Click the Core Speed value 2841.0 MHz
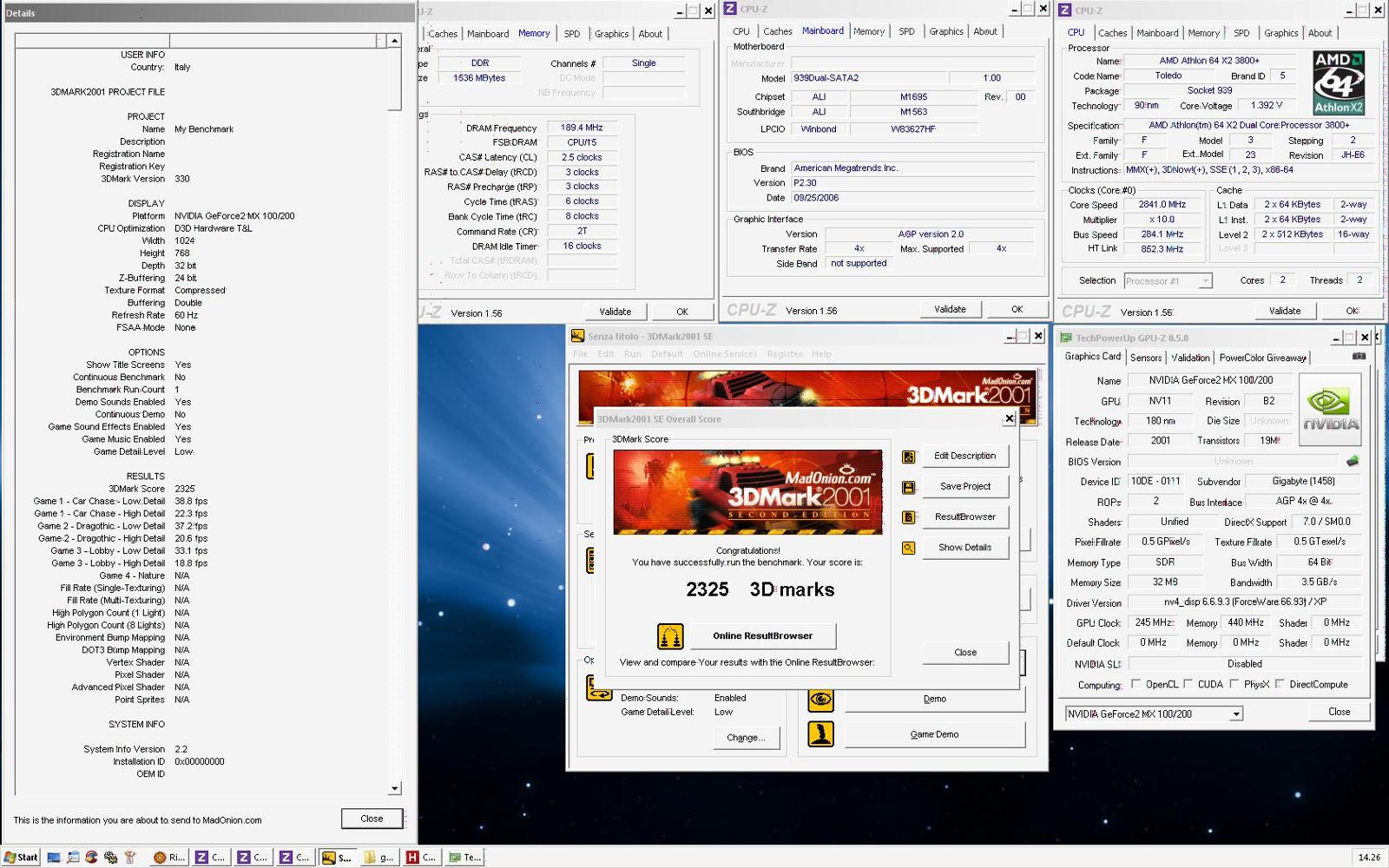The height and width of the screenshot is (868, 1389). [1162, 205]
